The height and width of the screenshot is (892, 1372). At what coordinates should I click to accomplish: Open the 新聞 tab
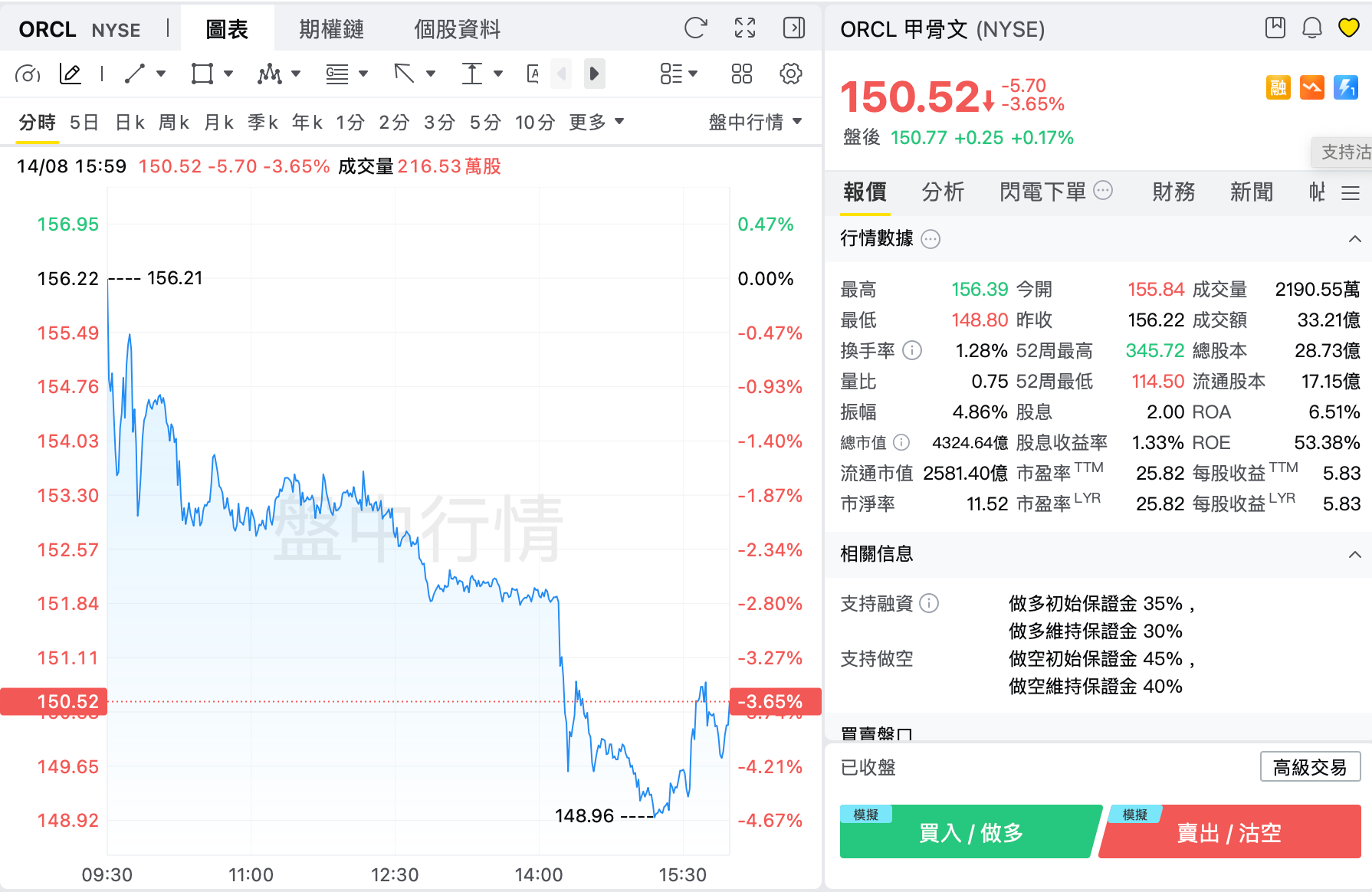1252,192
